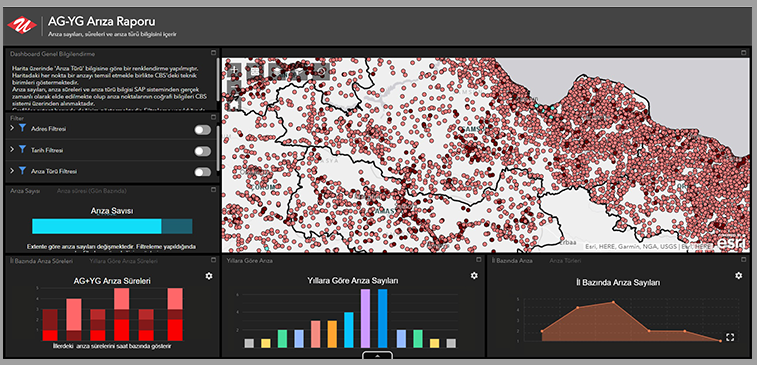Click the Tarih Filtresi funnel icon
This screenshot has height=365, width=757.
tap(22, 150)
